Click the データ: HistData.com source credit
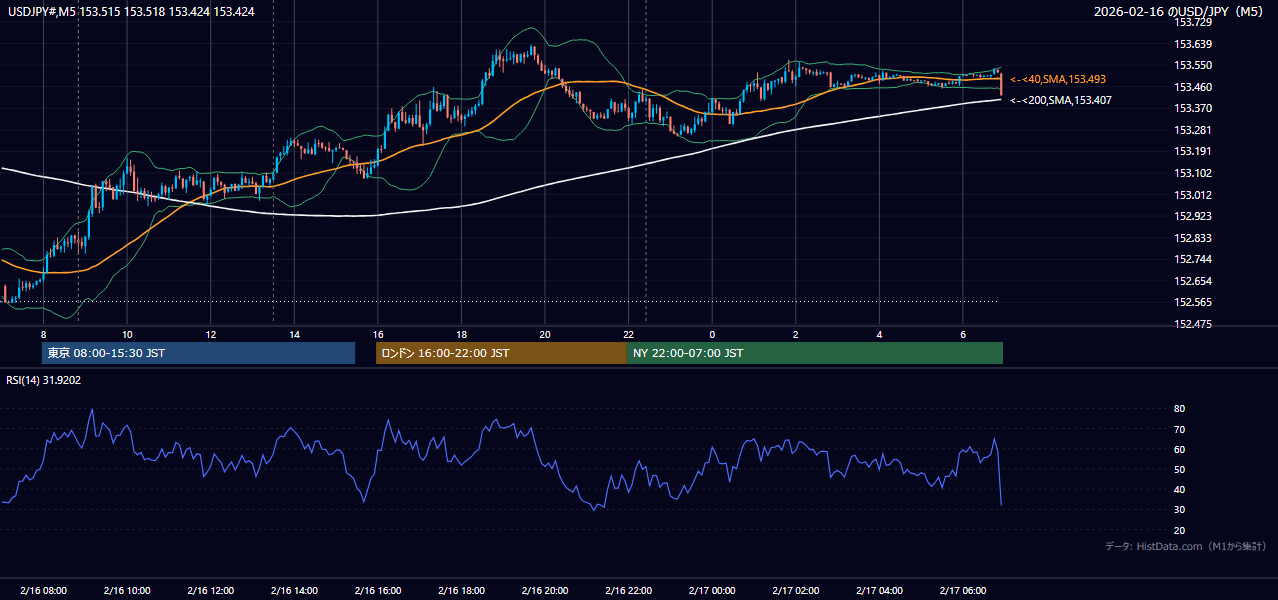 pos(1185,546)
